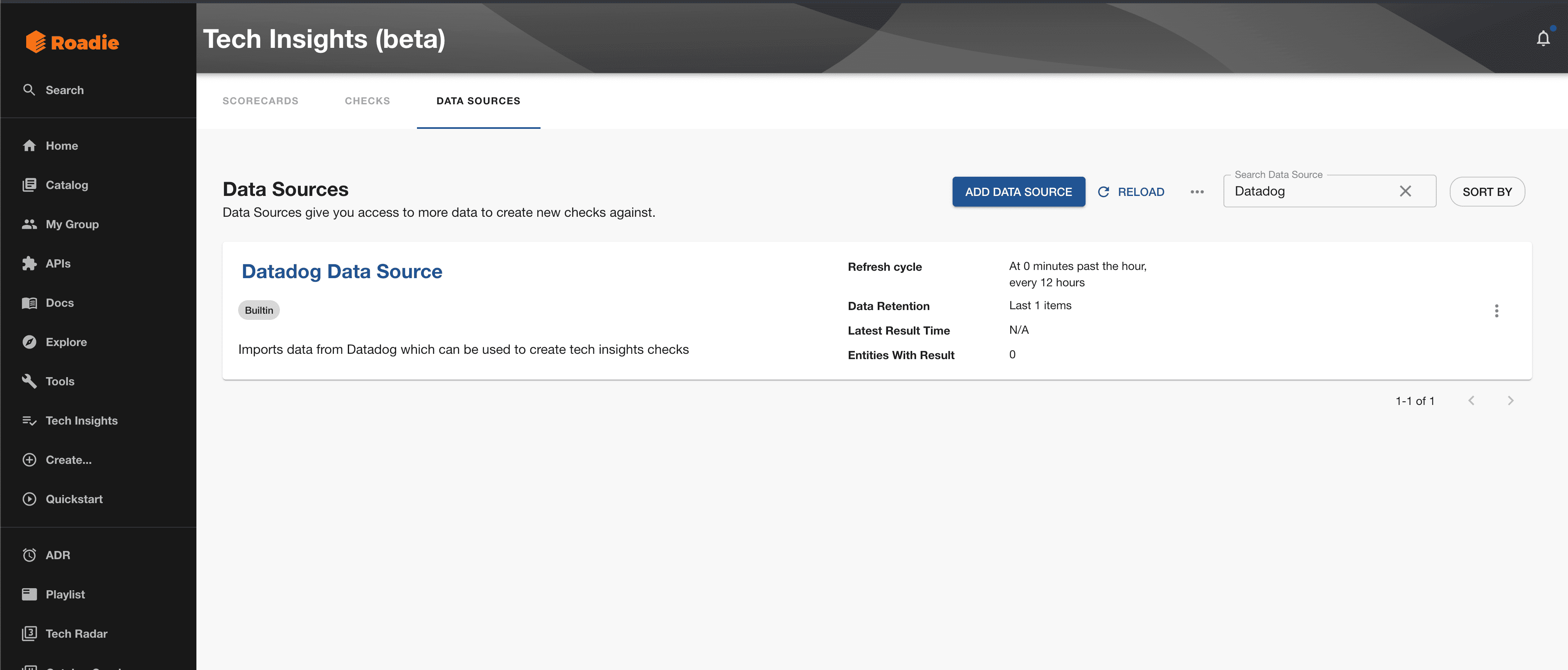Open the Catalog sidebar label

pos(66,185)
